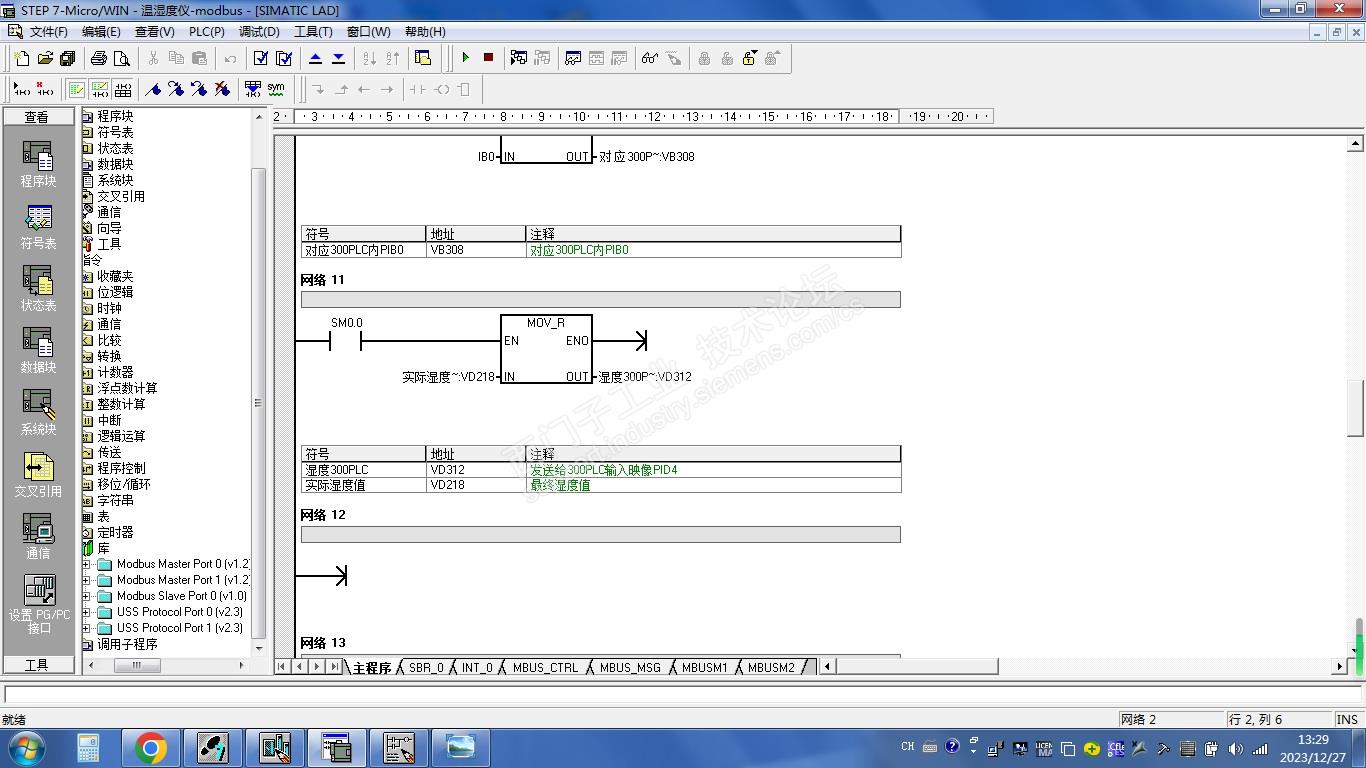Insert a network with the toolbar icon

[x=20, y=89]
